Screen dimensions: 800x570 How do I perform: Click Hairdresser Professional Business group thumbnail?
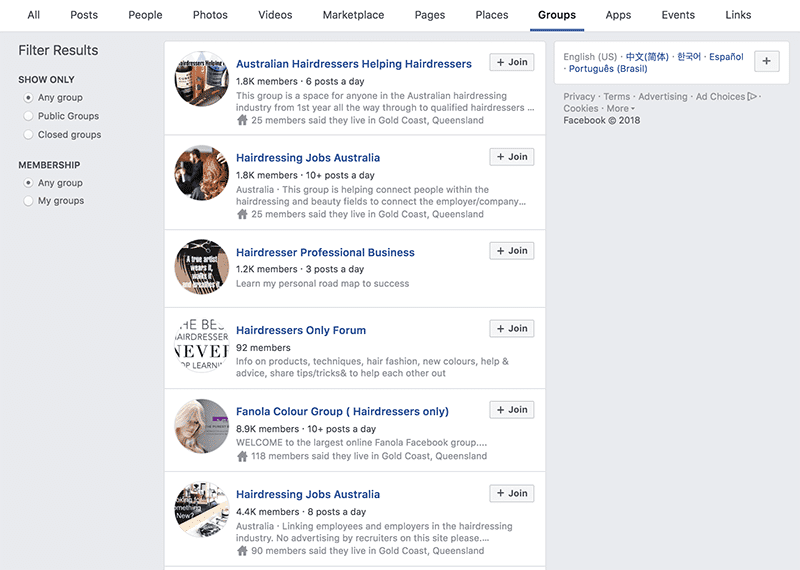pyautogui.click(x=202, y=267)
